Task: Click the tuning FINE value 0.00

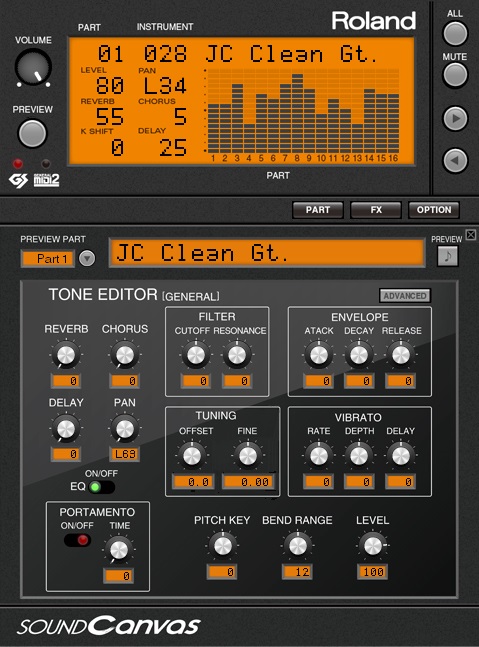Action: (x=249, y=482)
